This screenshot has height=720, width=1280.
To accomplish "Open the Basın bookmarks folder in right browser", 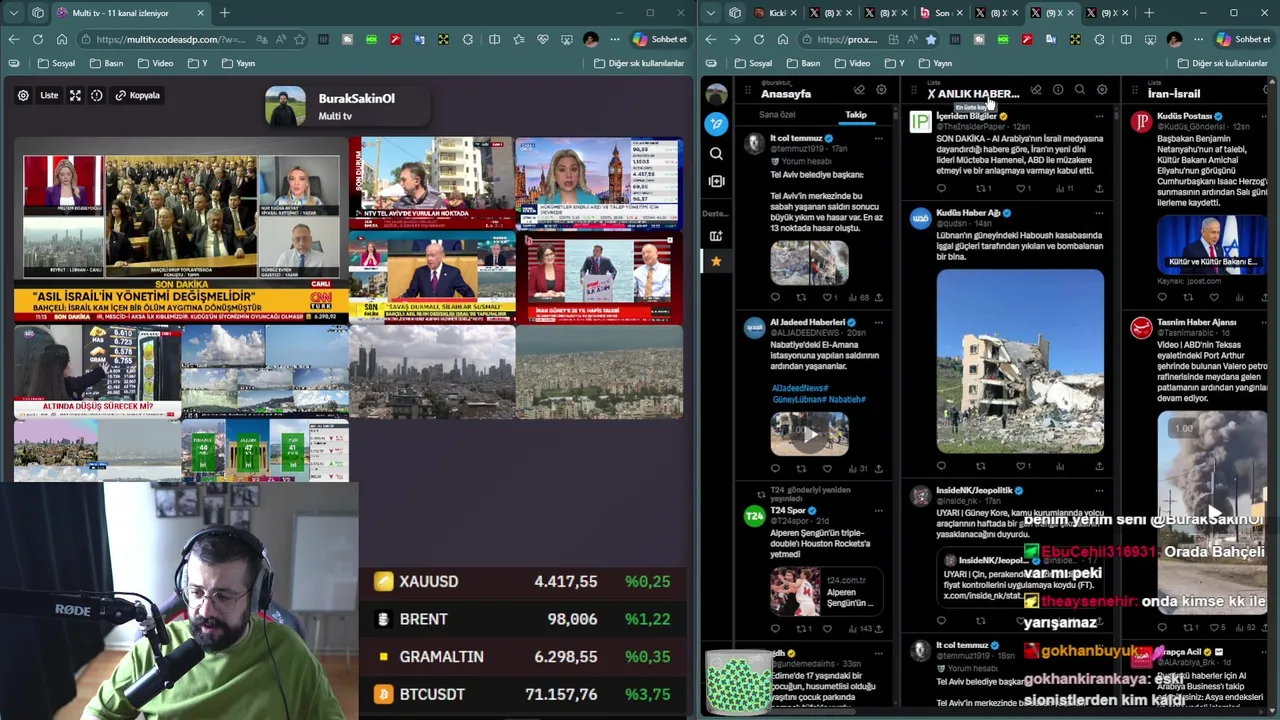I will [802, 63].
